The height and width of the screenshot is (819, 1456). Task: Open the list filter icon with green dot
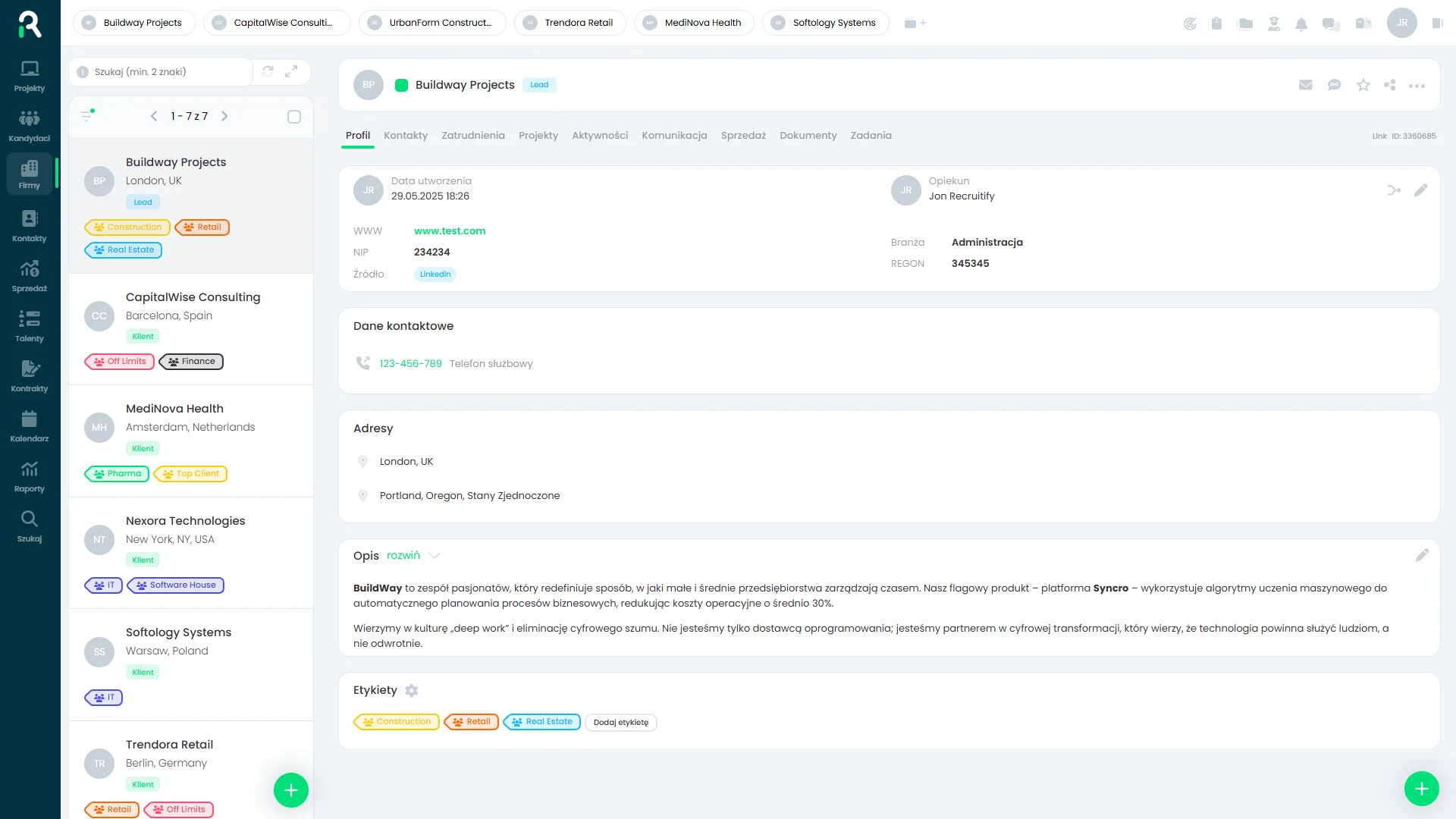86,116
